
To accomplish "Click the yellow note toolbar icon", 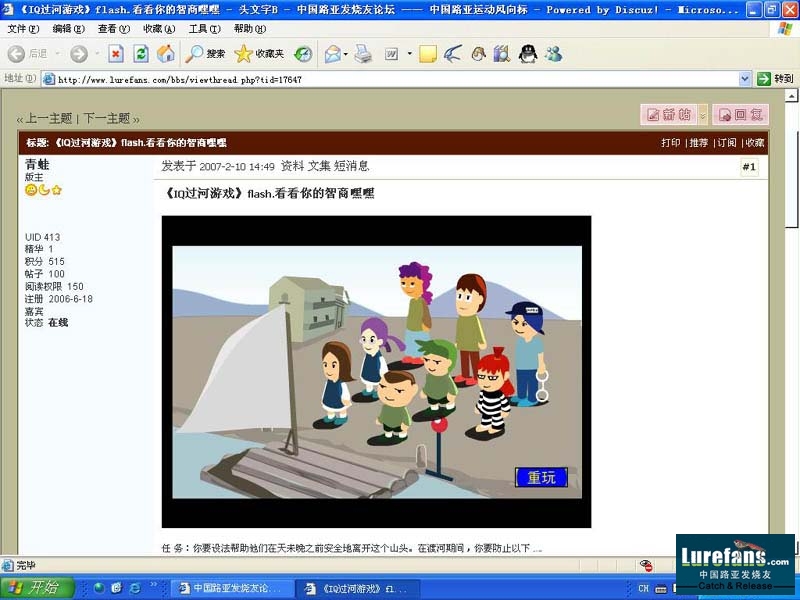I will click(x=428, y=54).
